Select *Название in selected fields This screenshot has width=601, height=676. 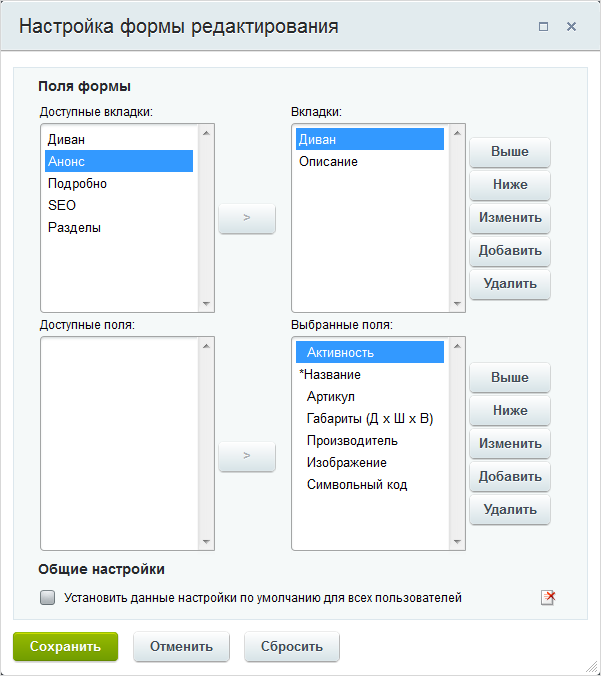click(x=370, y=374)
